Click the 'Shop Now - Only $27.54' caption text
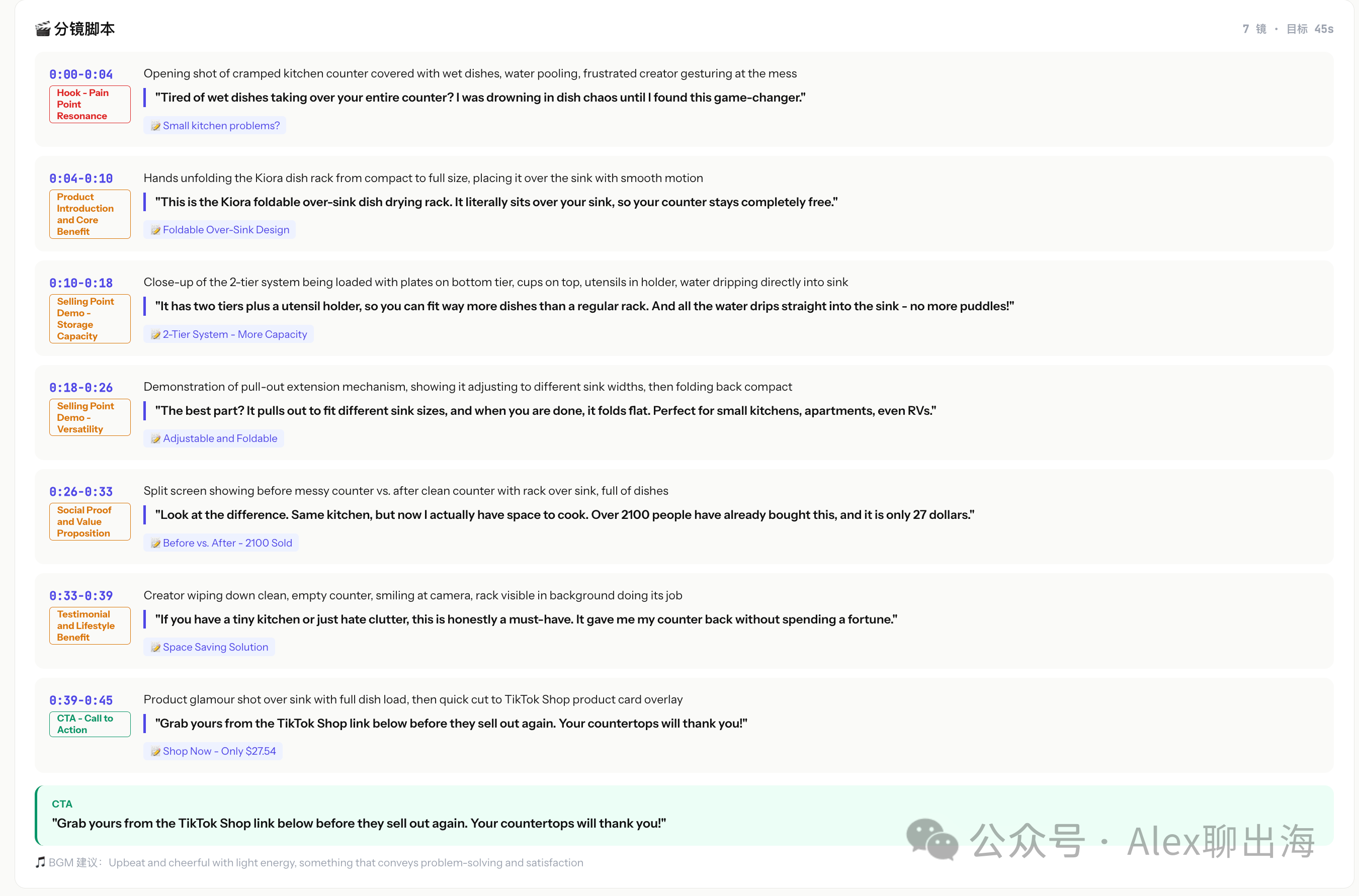1359x896 pixels. pyautogui.click(x=219, y=751)
